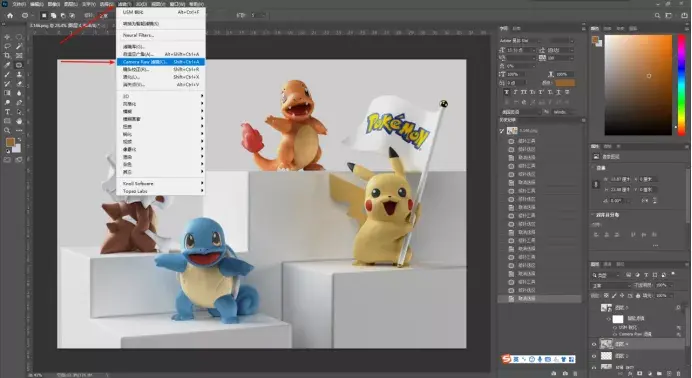Viewport: 692px width, 378px height.
Task: Toggle visibility of Camera Raw smart filter
Action: pos(614,334)
